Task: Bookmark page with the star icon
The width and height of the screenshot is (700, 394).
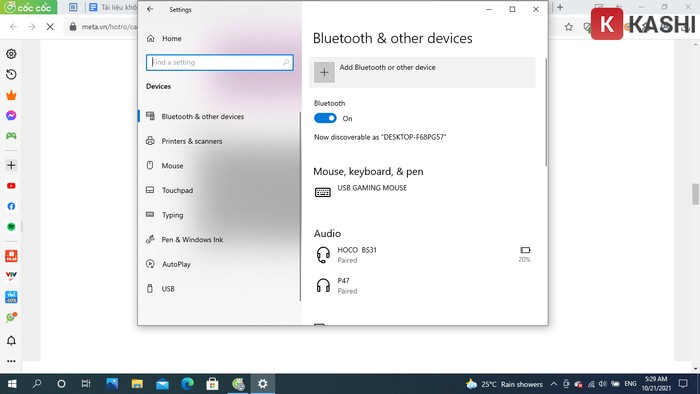Action: 568,27
